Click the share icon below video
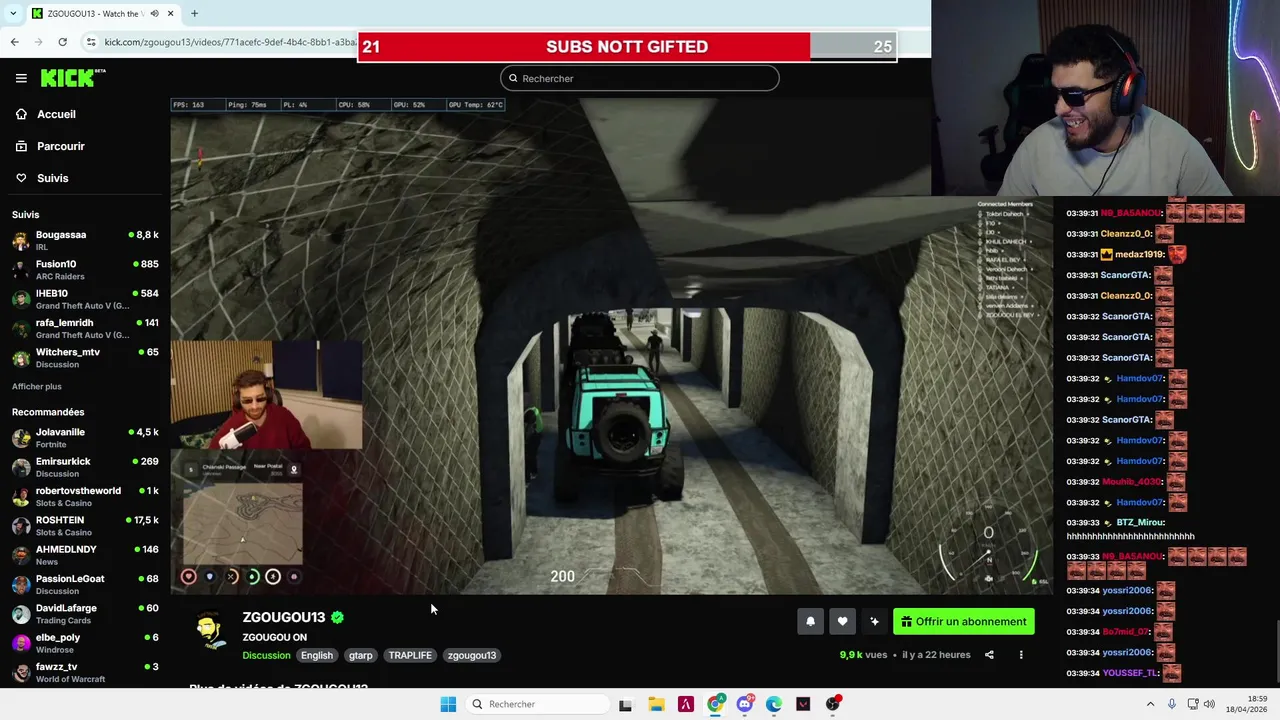Image resolution: width=1280 pixels, height=720 pixels. click(989, 655)
